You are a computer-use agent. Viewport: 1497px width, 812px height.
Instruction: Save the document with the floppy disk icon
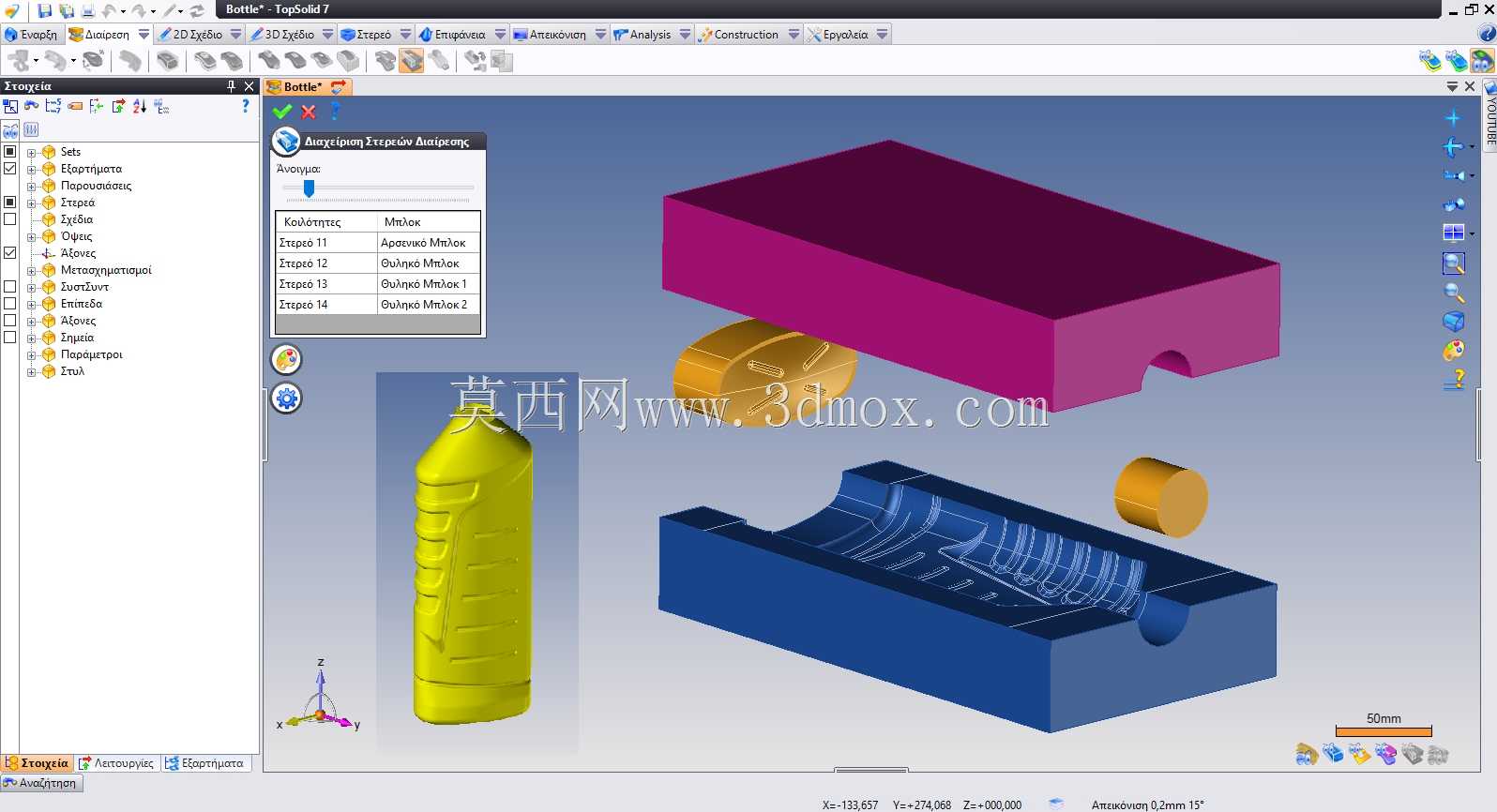(x=44, y=11)
